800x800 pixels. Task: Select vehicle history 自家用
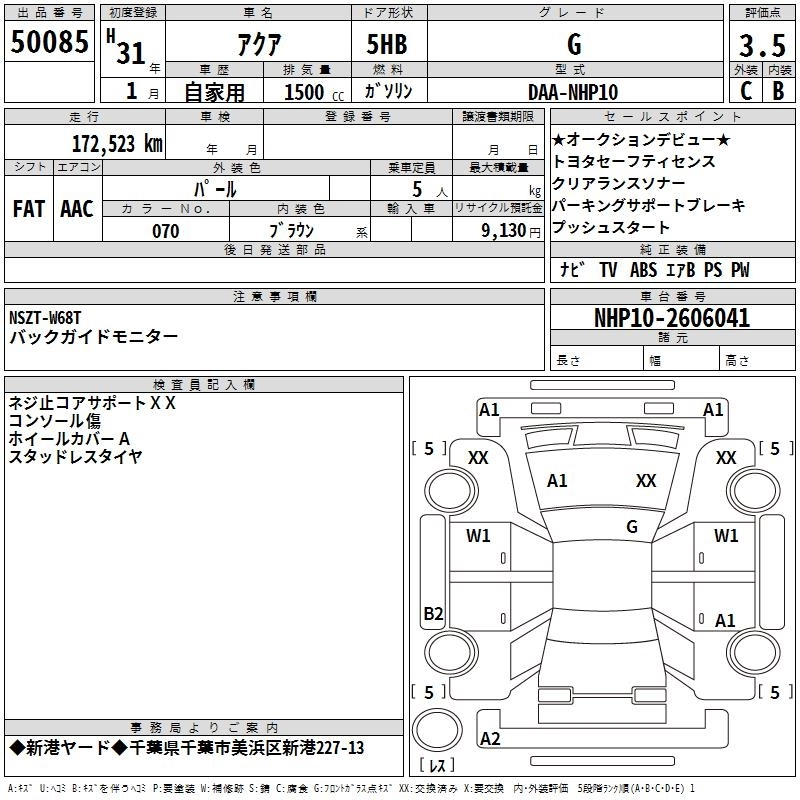click(x=214, y=92)
